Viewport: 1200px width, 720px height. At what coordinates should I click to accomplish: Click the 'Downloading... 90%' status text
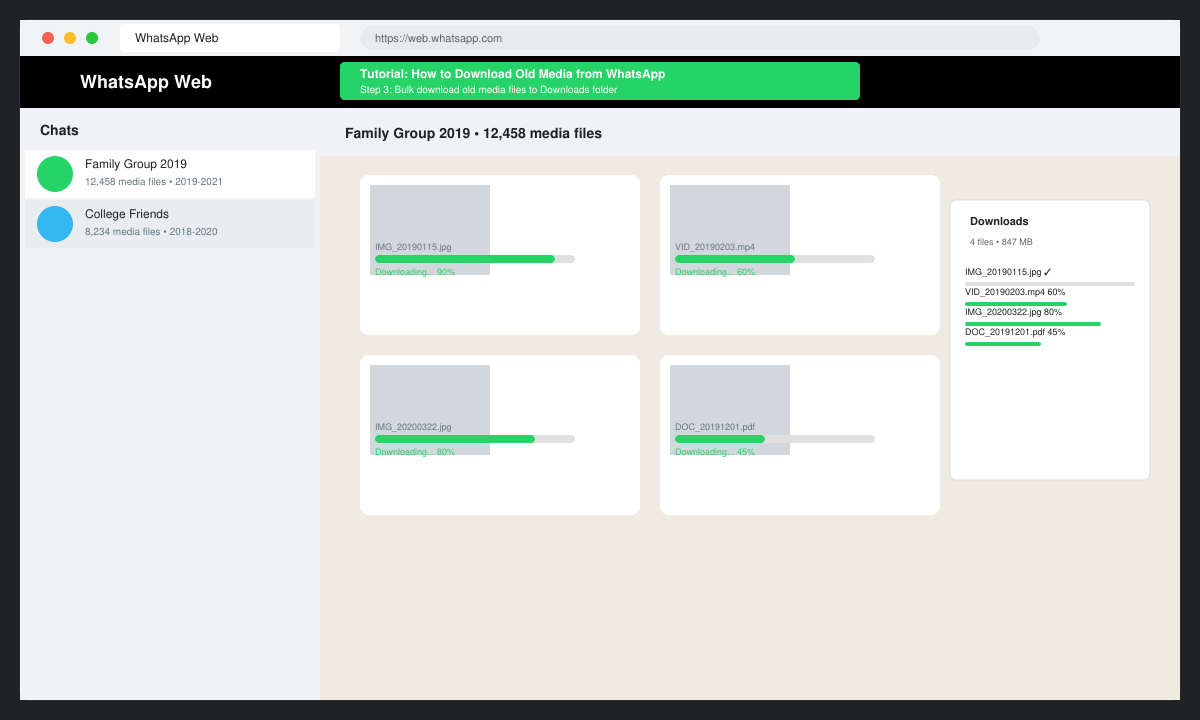coord(415,272)
